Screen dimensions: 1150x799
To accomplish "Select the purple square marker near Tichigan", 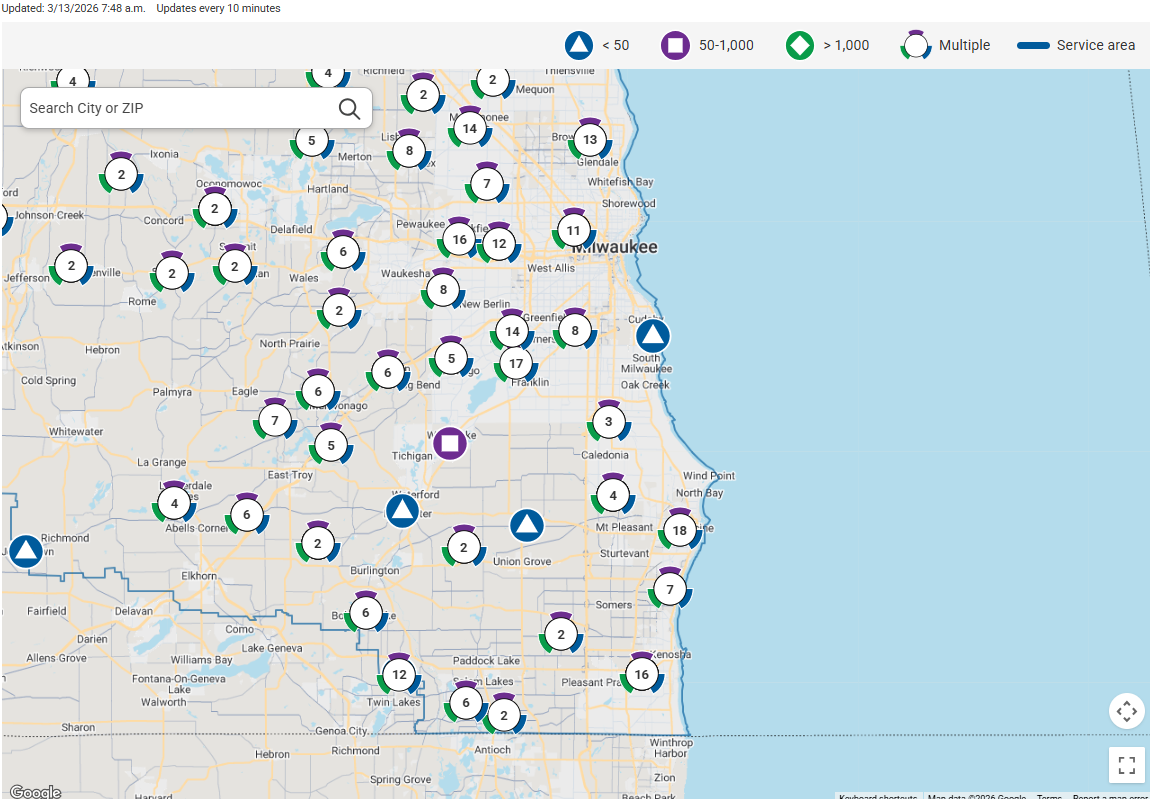I will pos(450,443).
